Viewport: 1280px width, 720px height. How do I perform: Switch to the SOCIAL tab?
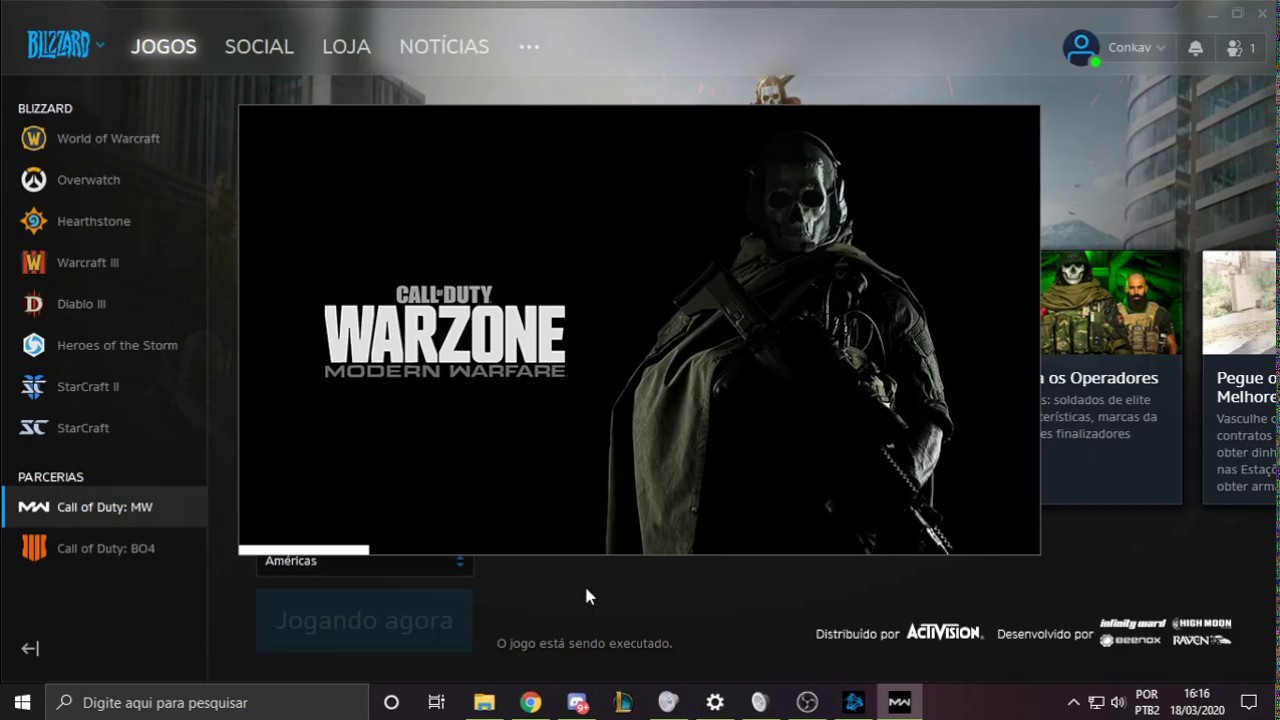point(259,47)
